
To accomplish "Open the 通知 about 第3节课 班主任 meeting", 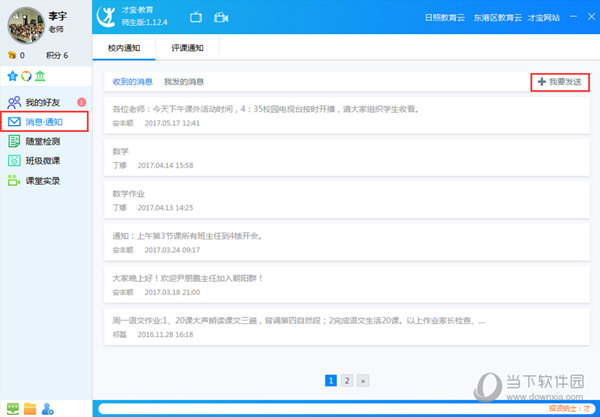I will [347, 243].
